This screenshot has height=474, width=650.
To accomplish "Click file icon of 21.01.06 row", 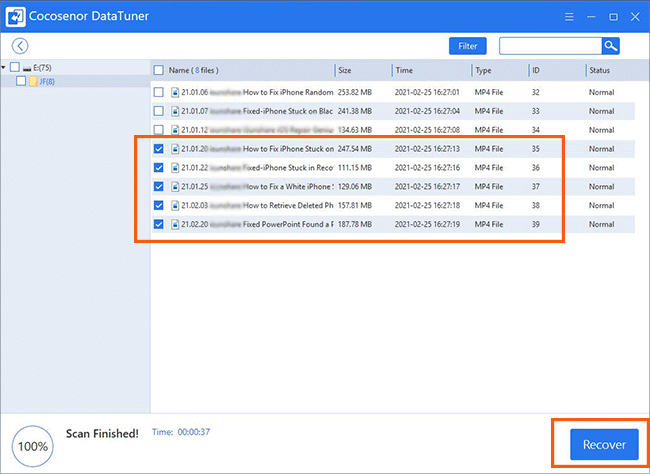I will [x=175, y=92].
